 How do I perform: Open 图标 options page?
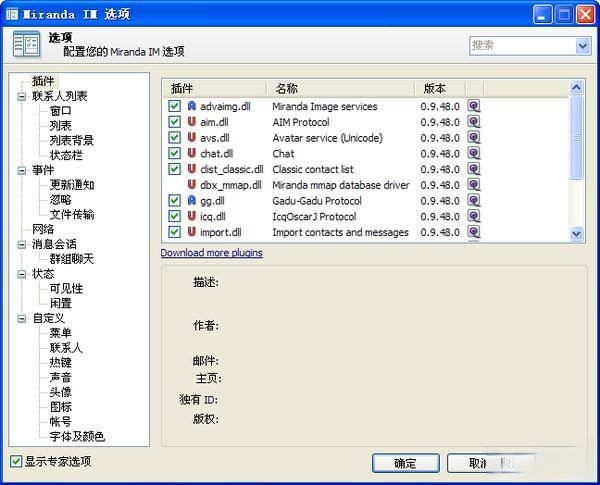tap(60, 407)
